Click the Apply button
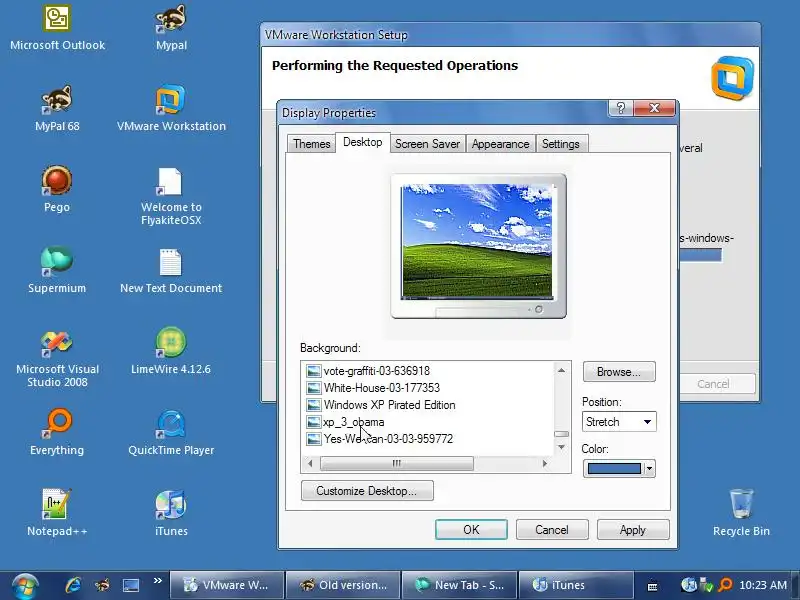This screenshot has height=600, width=800. 633,530
